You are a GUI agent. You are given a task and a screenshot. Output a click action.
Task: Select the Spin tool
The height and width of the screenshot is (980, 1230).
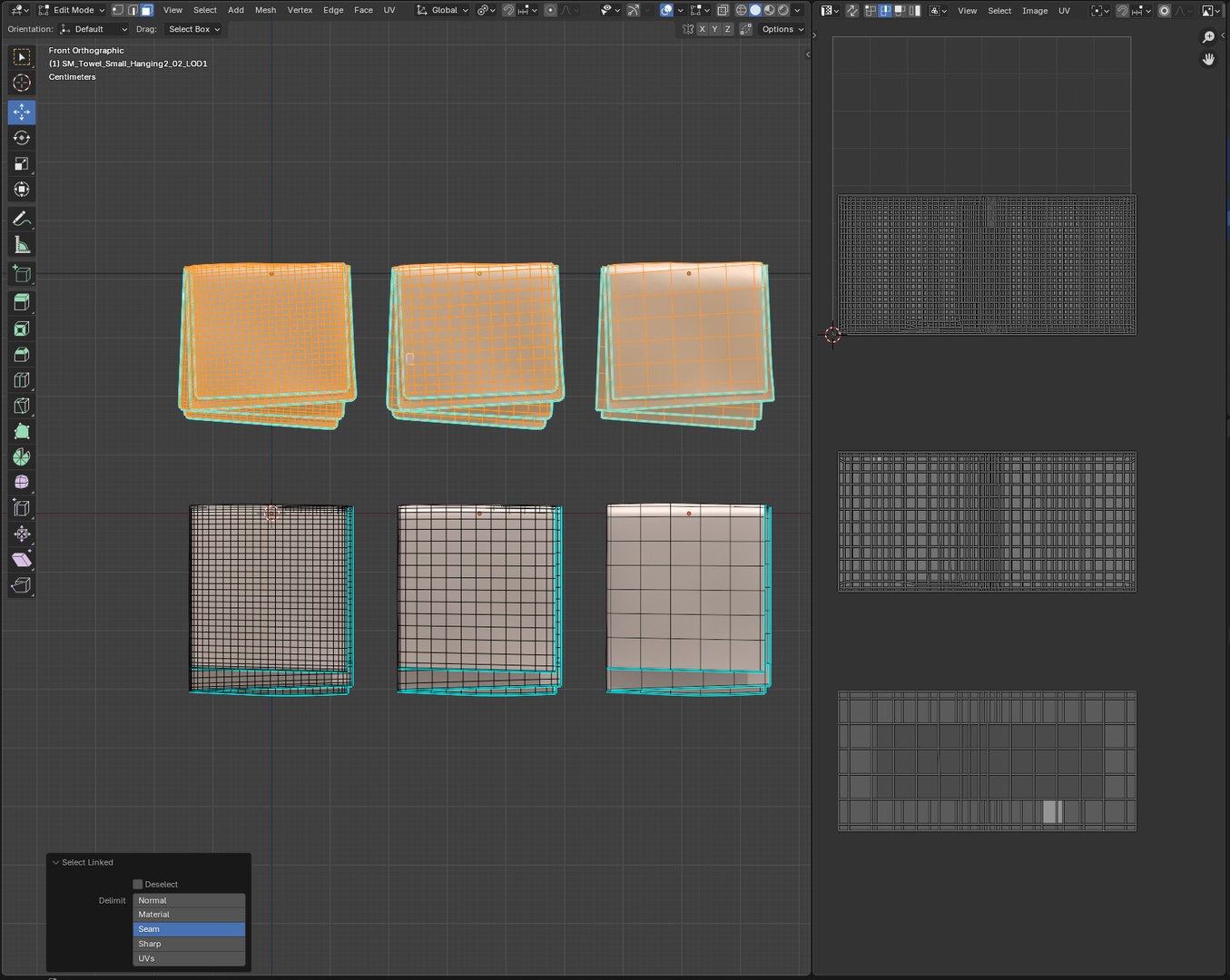(x=22, y=457)
